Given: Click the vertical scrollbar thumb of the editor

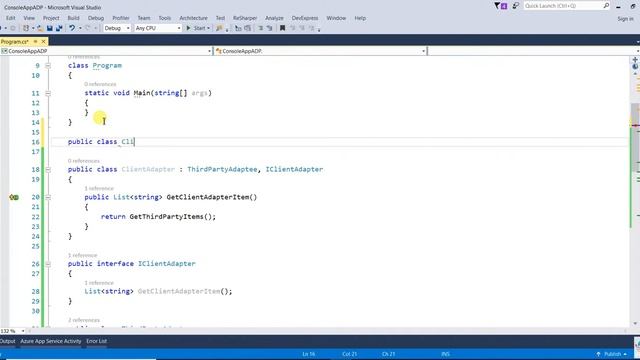Looking at the screenshot, I should 635,139.
